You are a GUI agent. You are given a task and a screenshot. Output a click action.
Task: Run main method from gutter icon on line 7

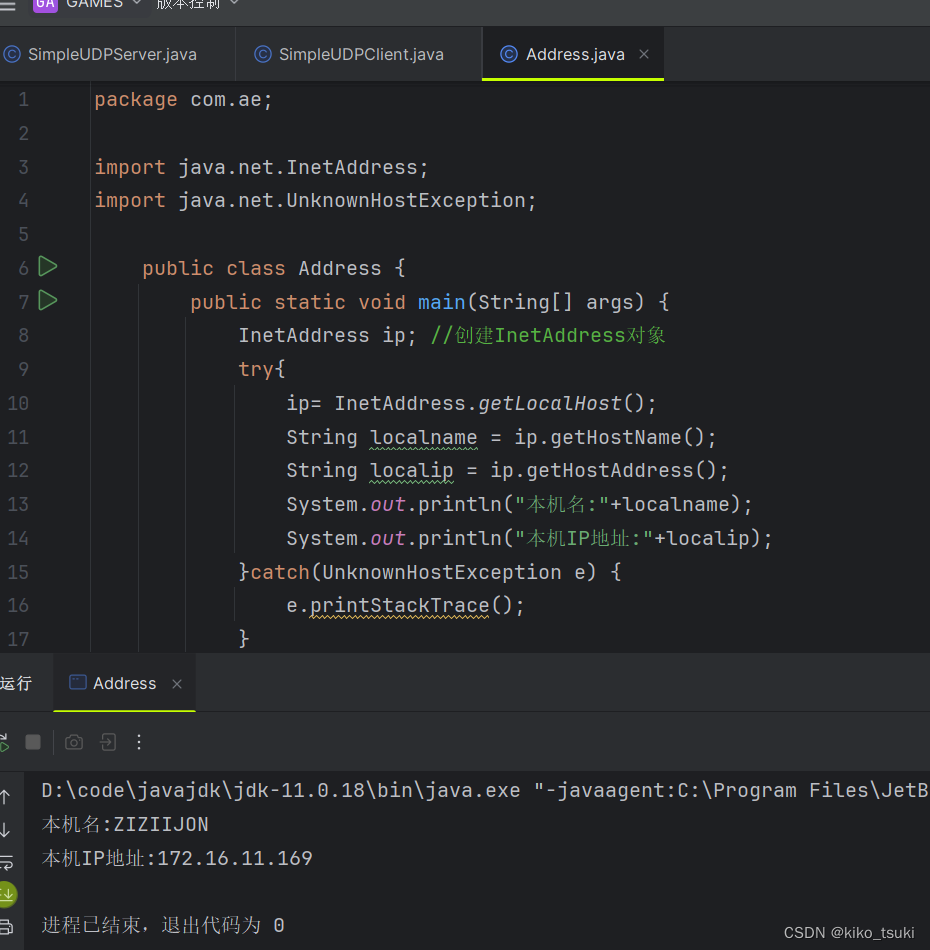tap(48, 301)
